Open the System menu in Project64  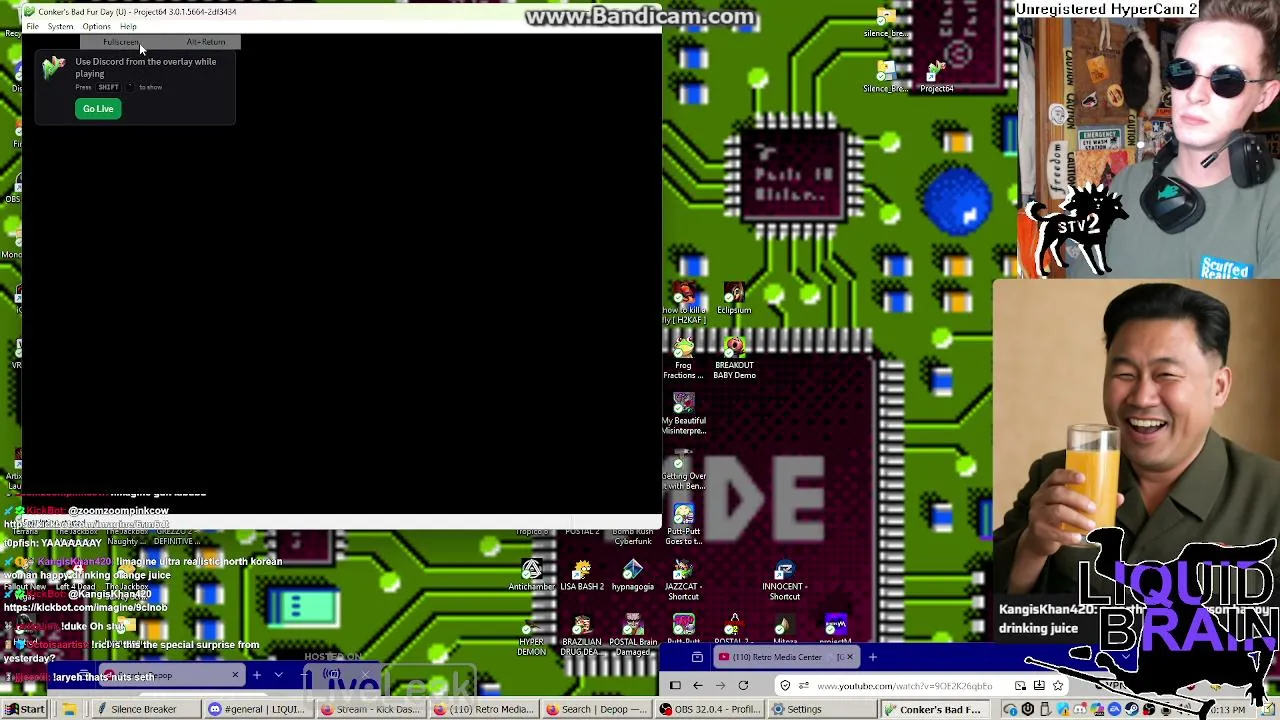pos(60,27)
